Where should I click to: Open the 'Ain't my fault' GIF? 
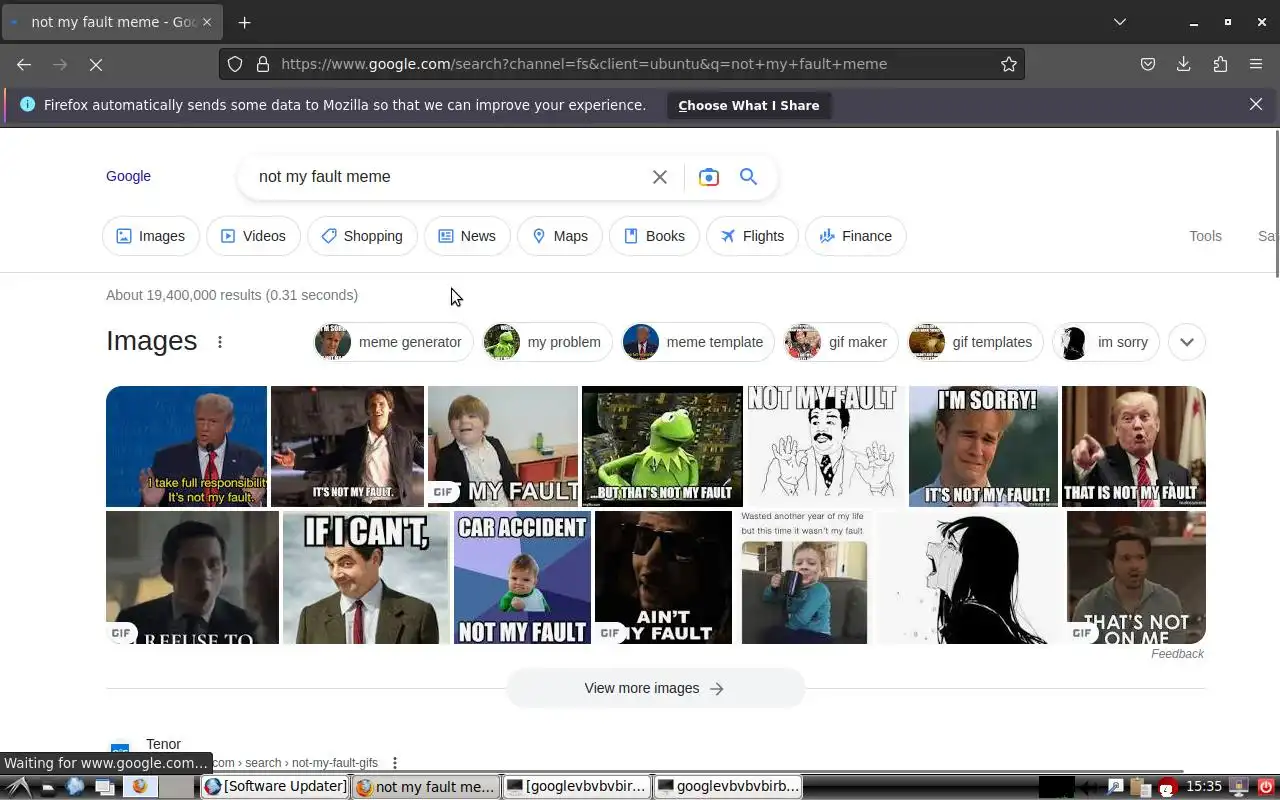[x=663, y=578]
